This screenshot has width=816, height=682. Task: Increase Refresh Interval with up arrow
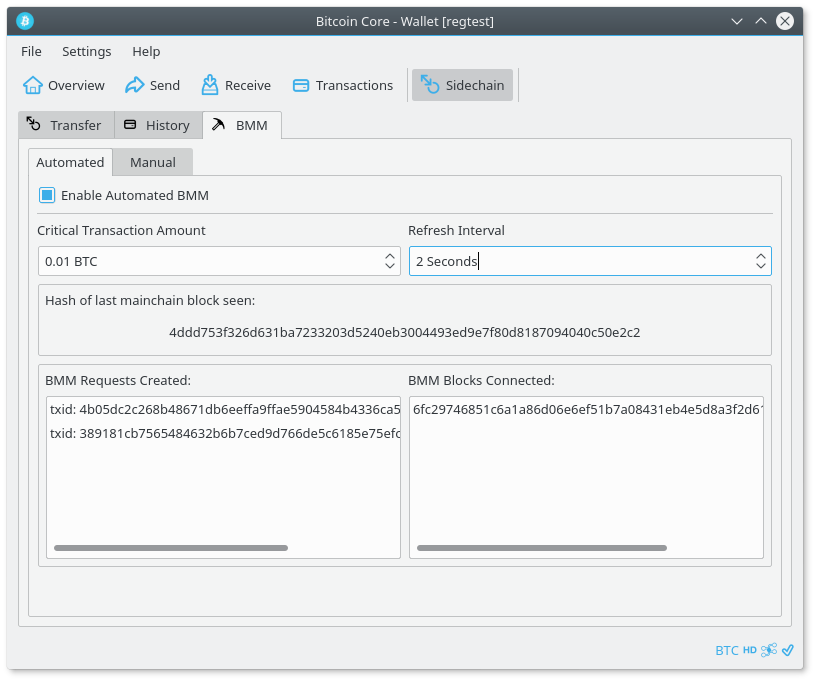[x=761, y=256]
